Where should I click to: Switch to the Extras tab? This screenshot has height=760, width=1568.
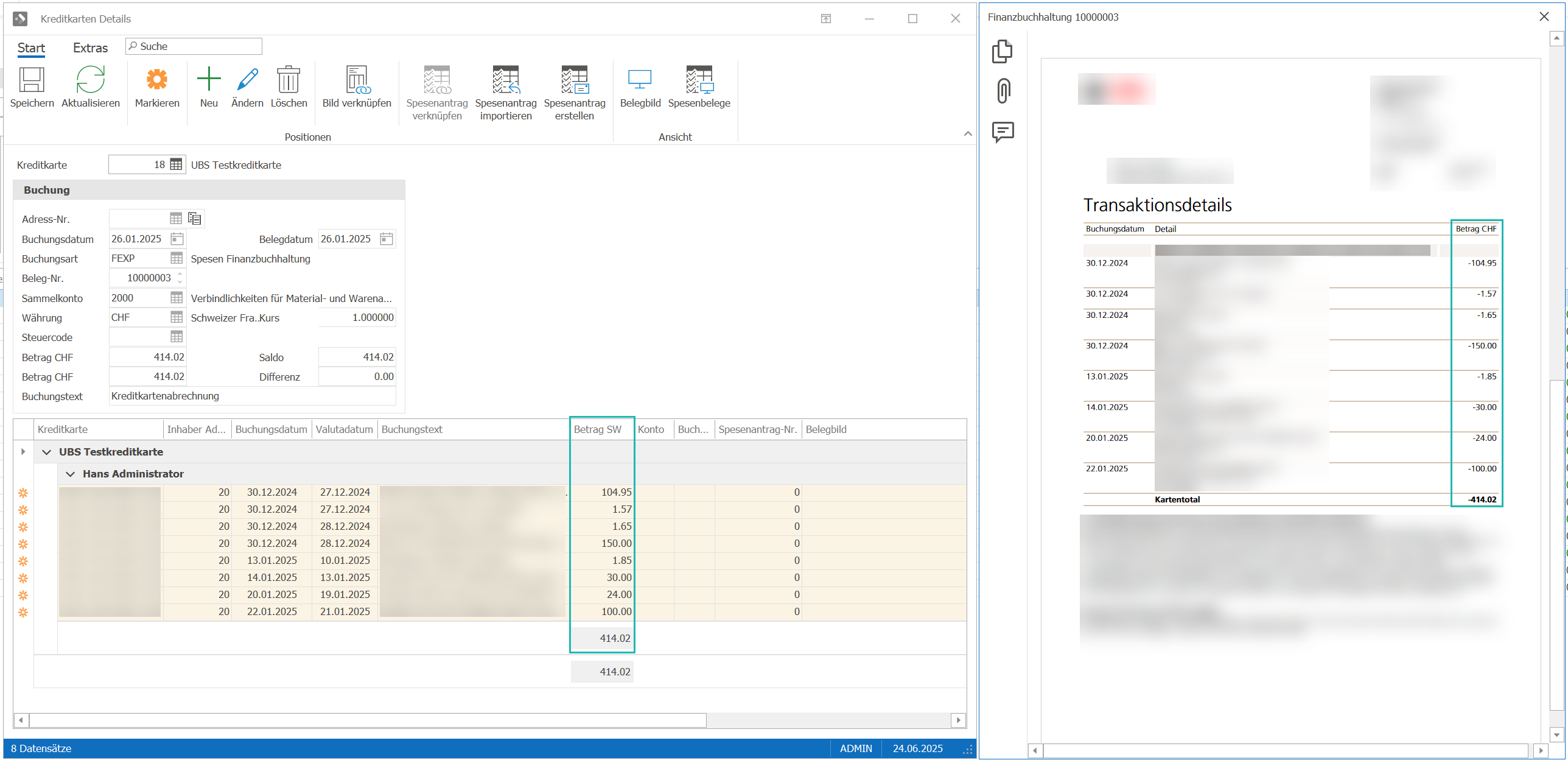90,47
